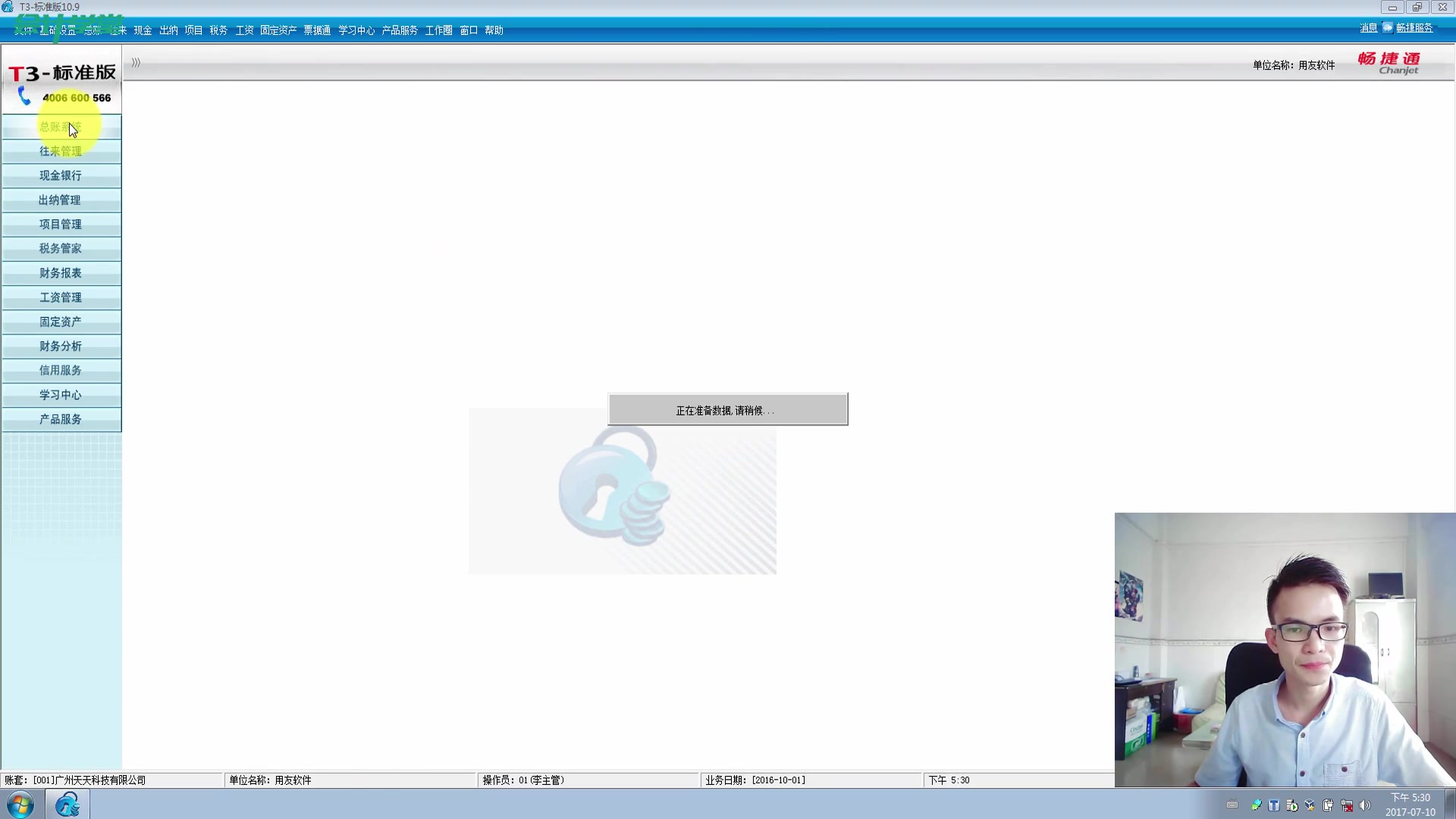The width and height of the screenshot is (1456, 819).
Task: Toggle 产品服务 sidebar section
Action: (60, 418)
